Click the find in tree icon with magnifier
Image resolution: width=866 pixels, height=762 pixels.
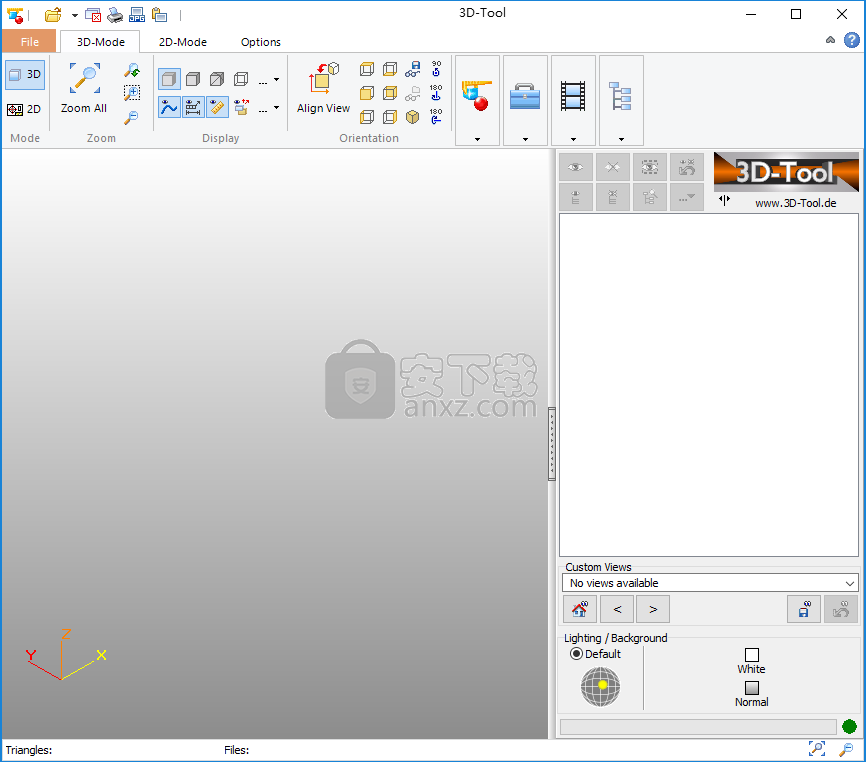point(650,197)
